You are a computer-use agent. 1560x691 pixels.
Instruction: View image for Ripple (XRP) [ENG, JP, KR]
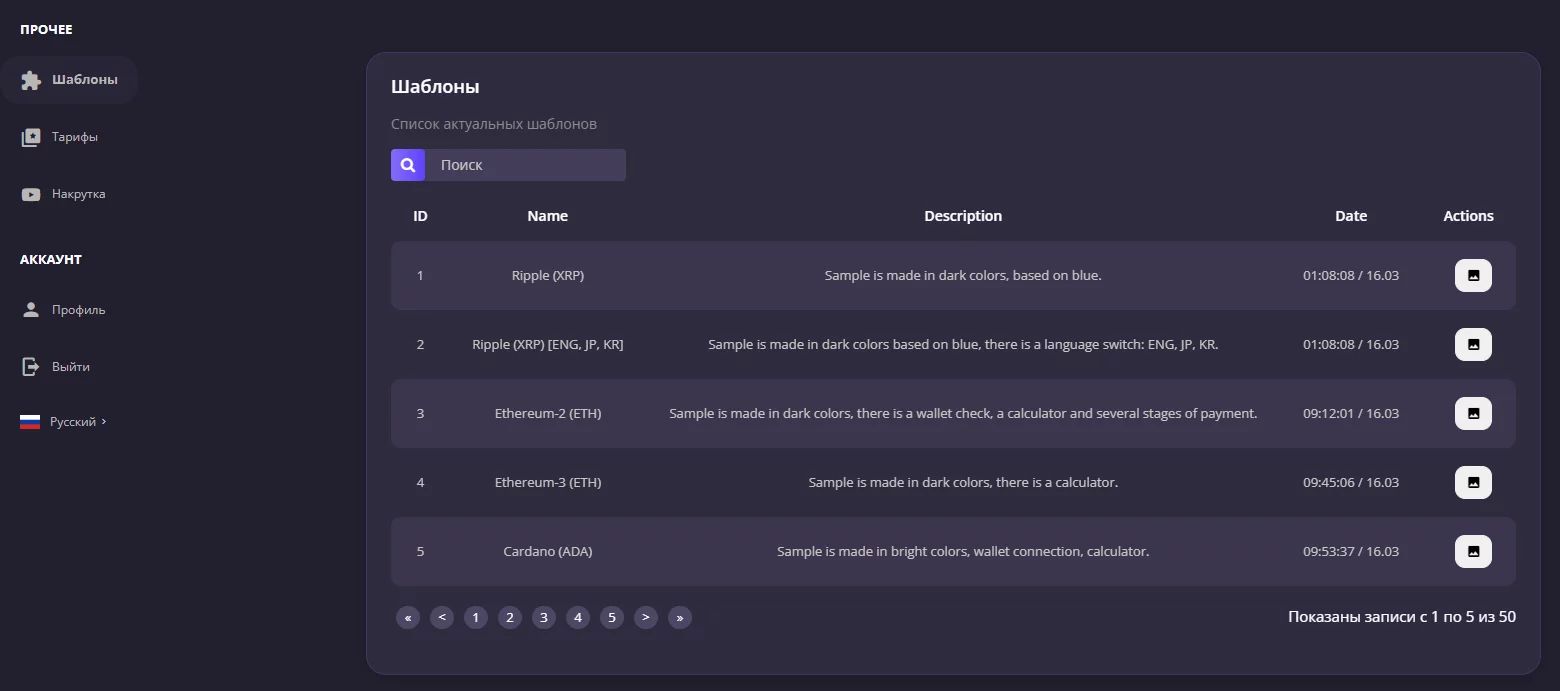1472,344
